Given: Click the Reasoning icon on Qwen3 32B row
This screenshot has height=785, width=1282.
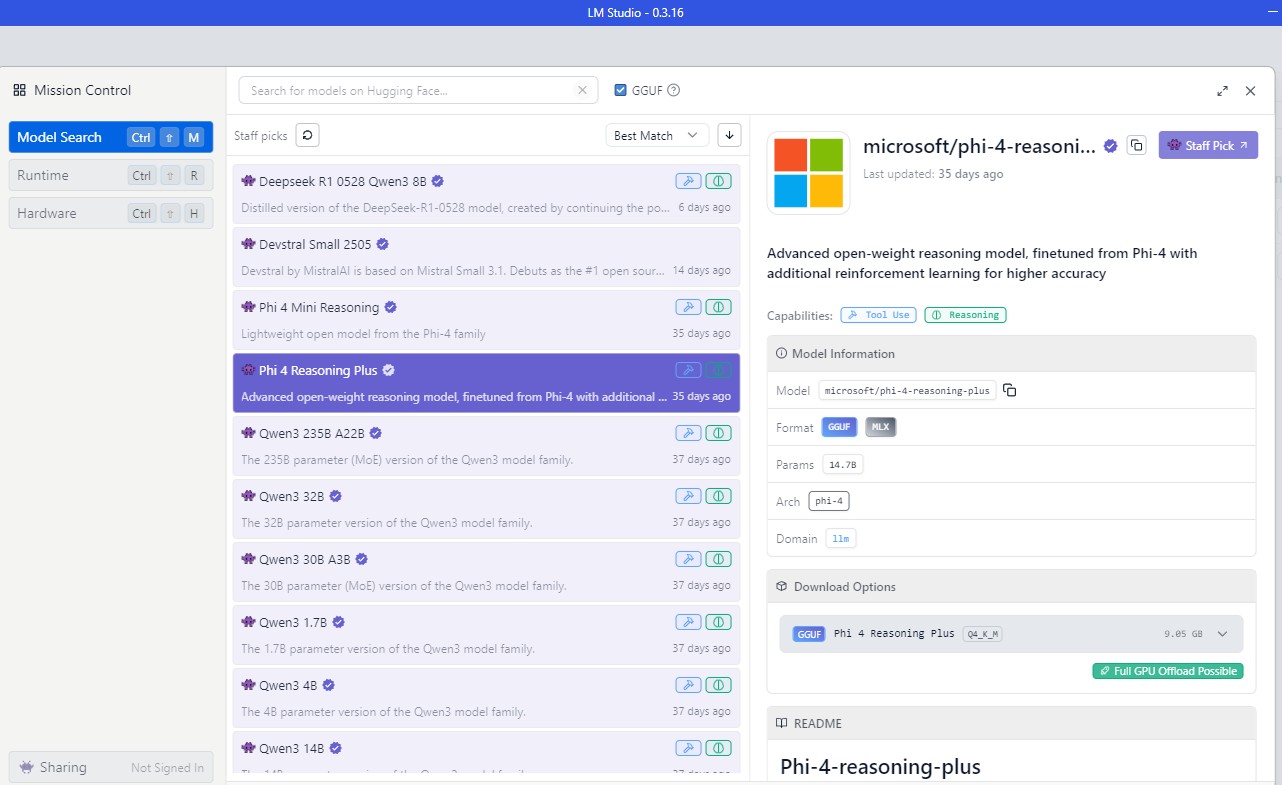Looking at the screenshot, I should click(717, 496).
